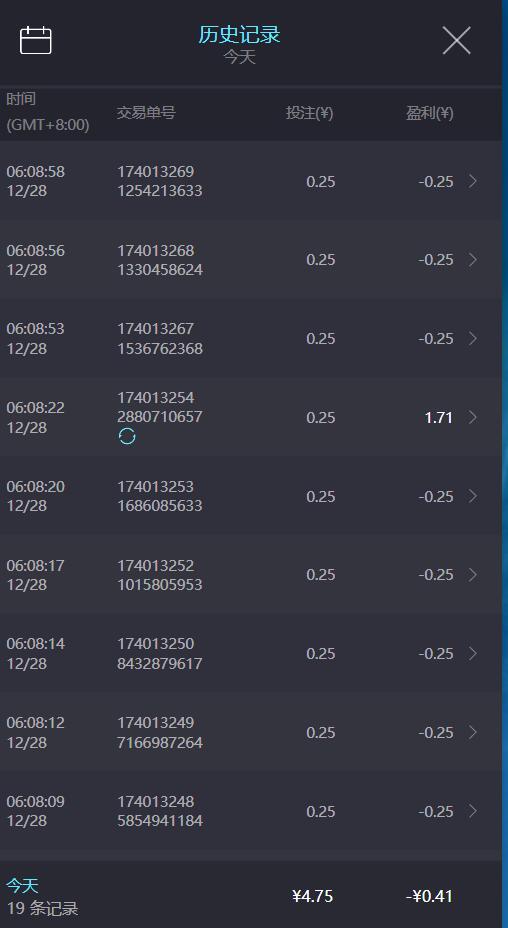Click the 1.71 profit value
Screen dimensions: 508x928
click(439, 418)
